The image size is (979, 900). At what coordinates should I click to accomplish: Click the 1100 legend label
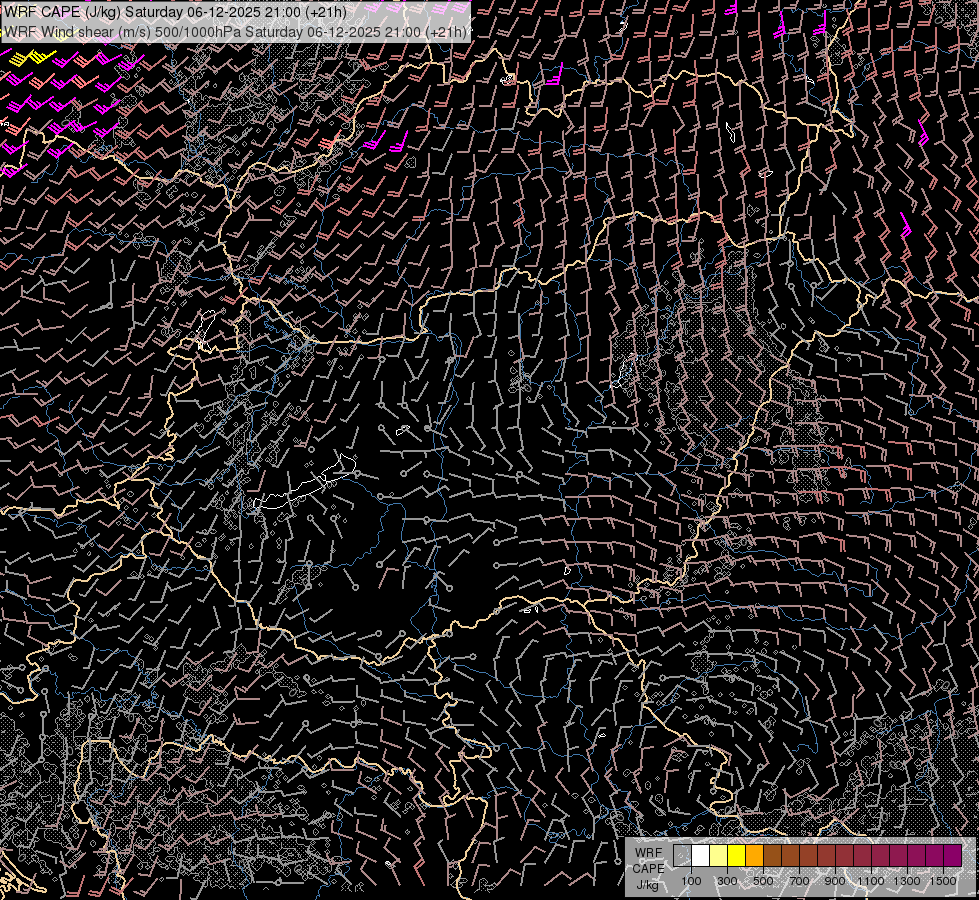tap(870, 881)
